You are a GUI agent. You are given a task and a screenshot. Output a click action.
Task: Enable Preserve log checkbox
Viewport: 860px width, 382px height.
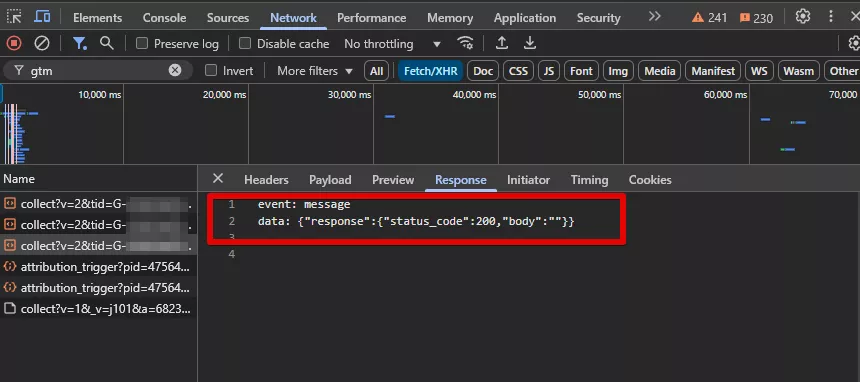click(x=142, y=43)
